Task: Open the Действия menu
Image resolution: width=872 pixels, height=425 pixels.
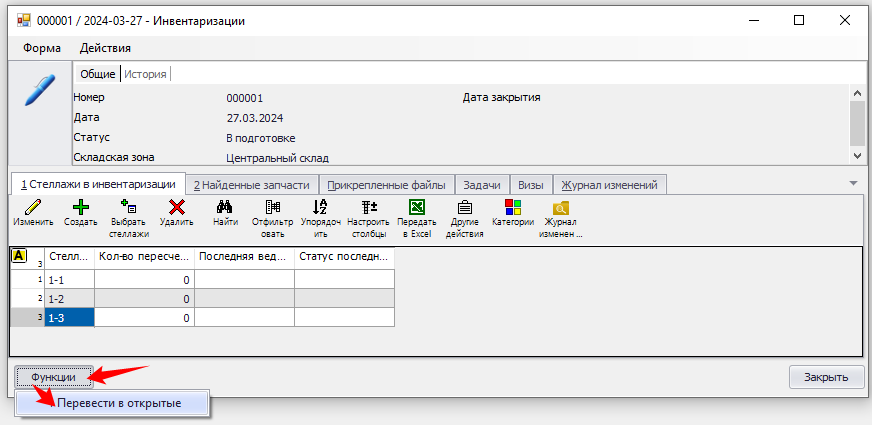Action: [105, 48]
